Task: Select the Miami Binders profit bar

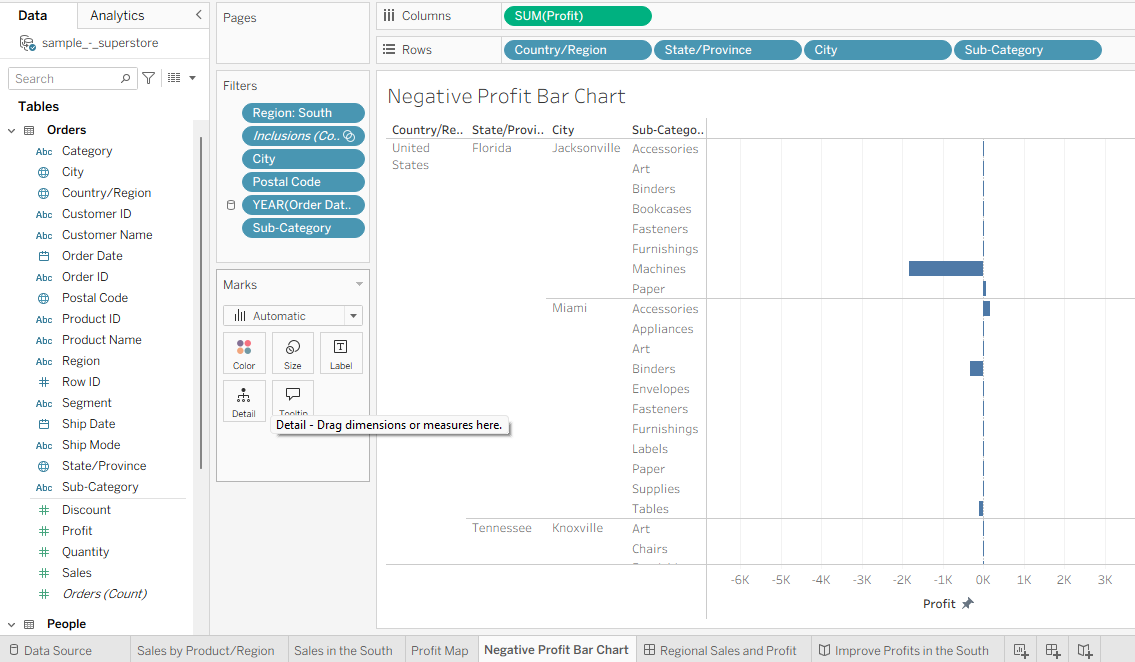Action: click(x=976, y=368)
